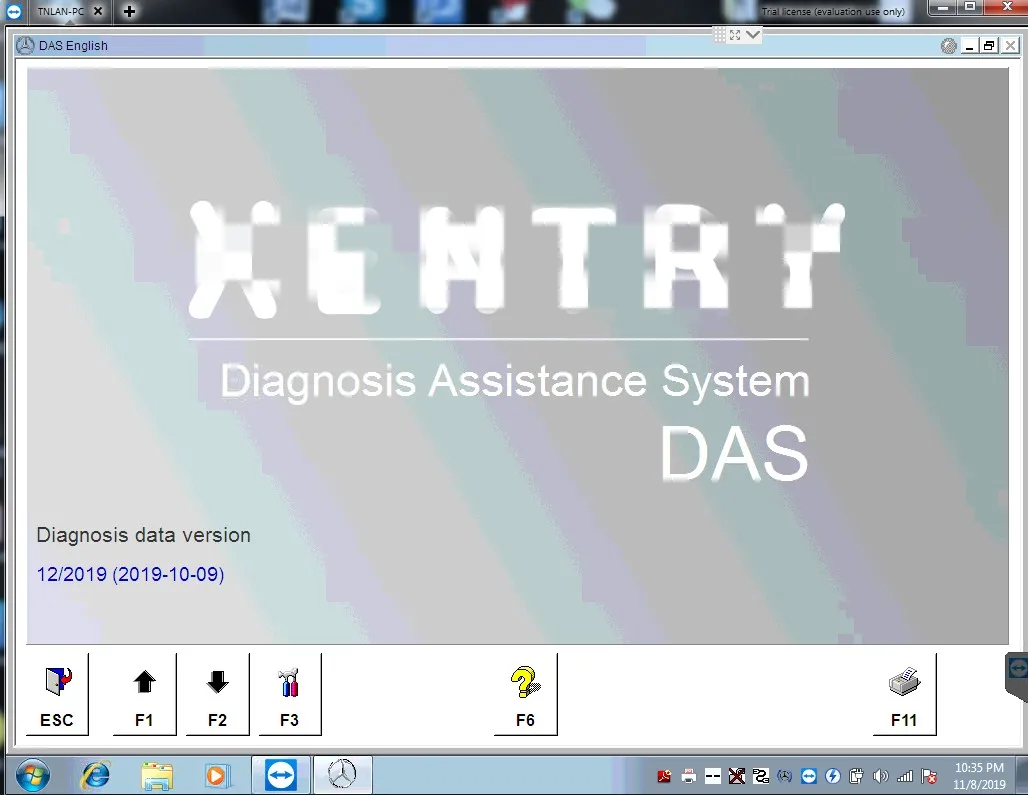Click the F2 down arrow button
Image resolution: width=1028 pixels, height=795 pixels.
point(217,693)
